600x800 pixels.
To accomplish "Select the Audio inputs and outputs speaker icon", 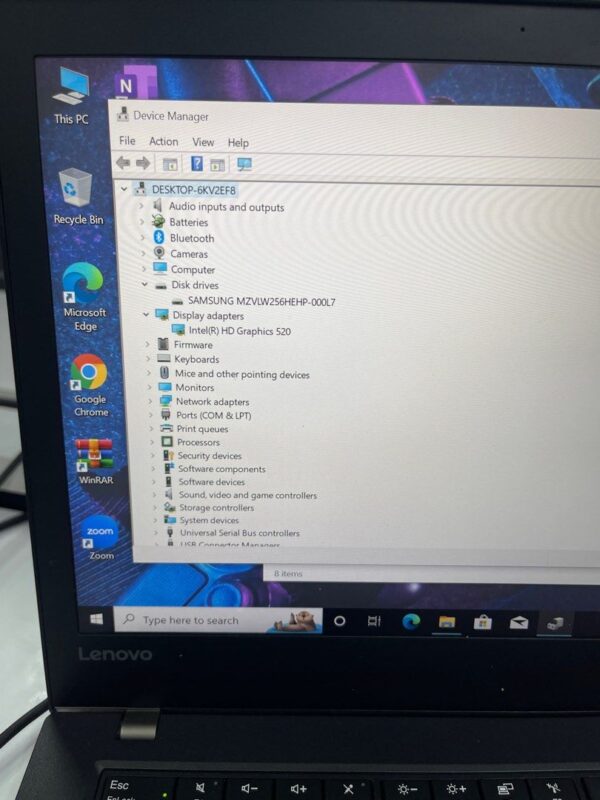I will click(158, 206).
